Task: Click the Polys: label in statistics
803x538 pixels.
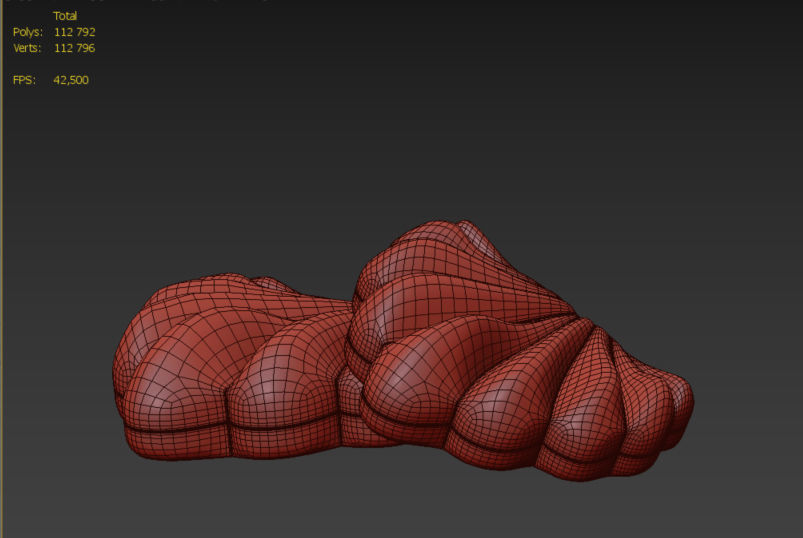Action: click(x=28, y=32)
